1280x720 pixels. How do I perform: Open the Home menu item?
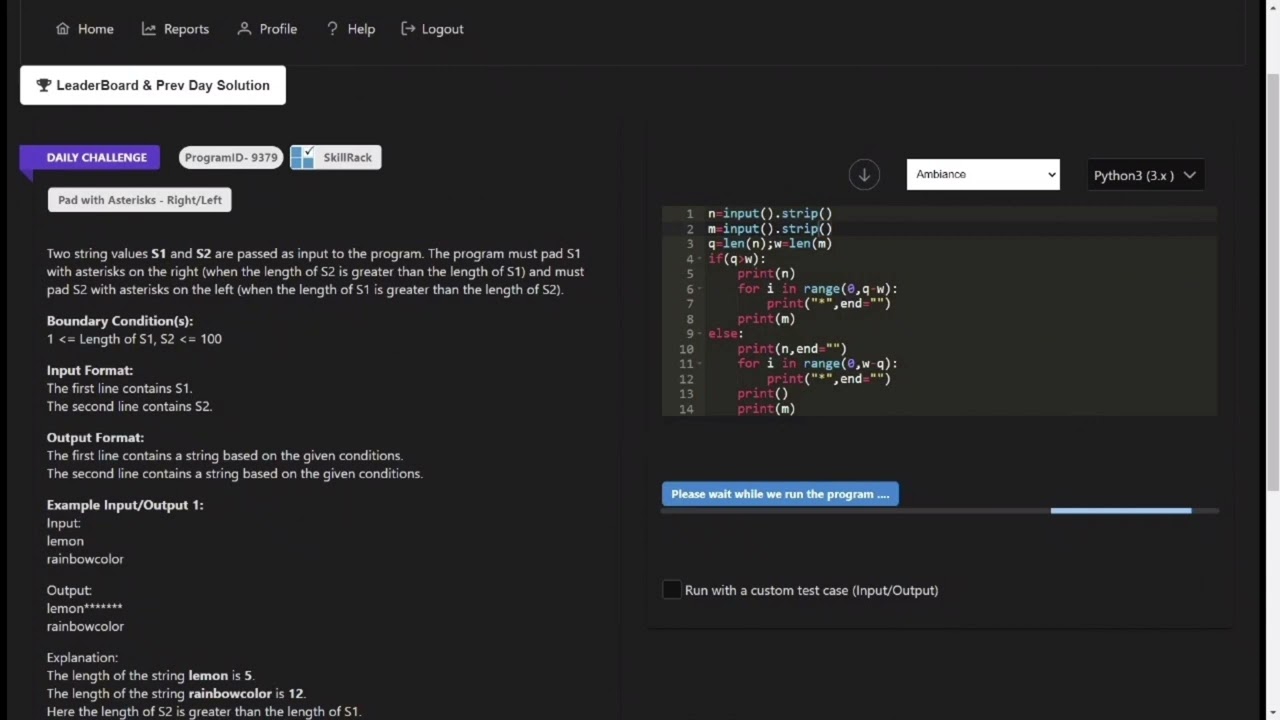pyautogui.click(x=85, y=29)
